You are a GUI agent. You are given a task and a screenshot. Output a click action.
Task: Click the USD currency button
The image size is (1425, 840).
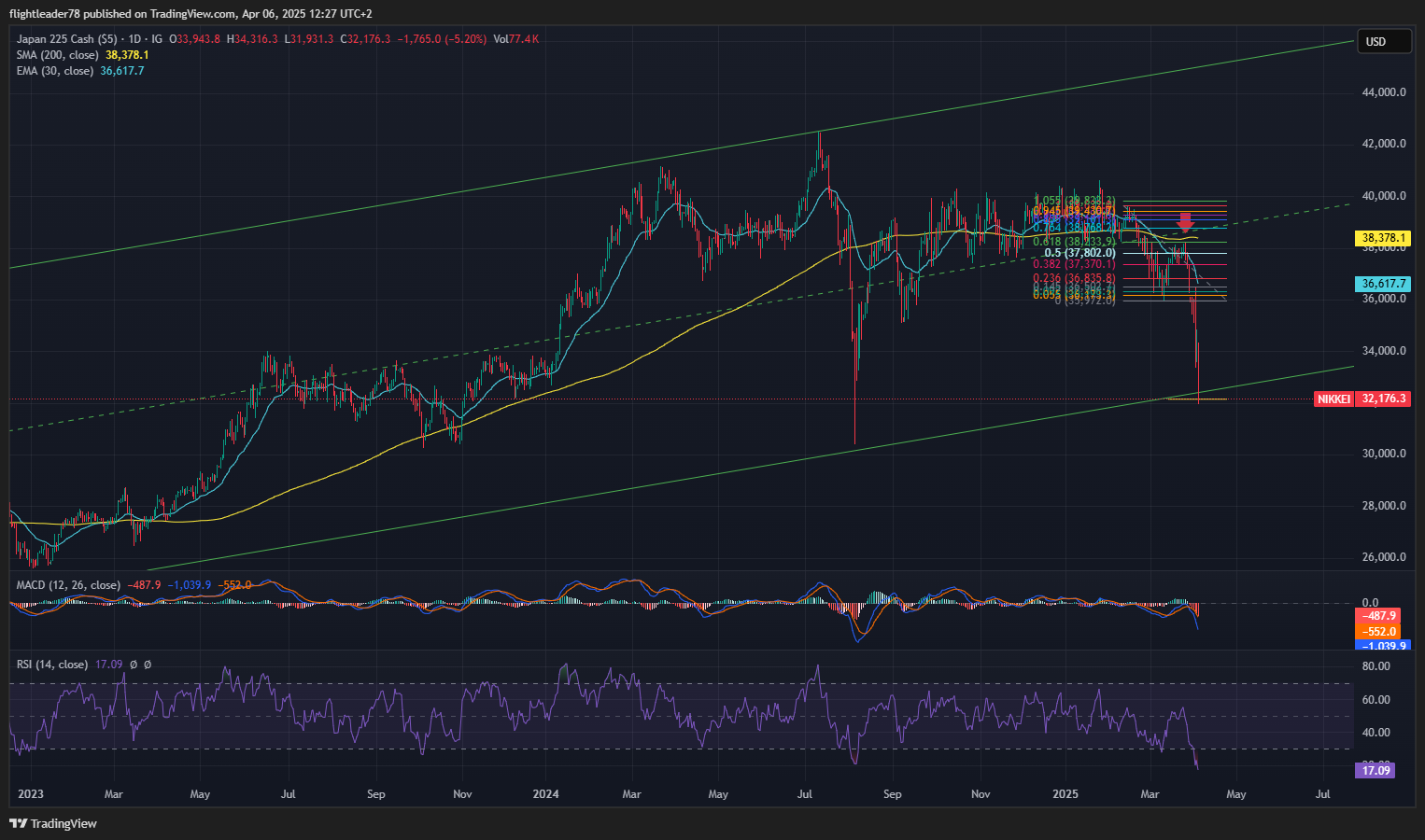point(1384,42)
